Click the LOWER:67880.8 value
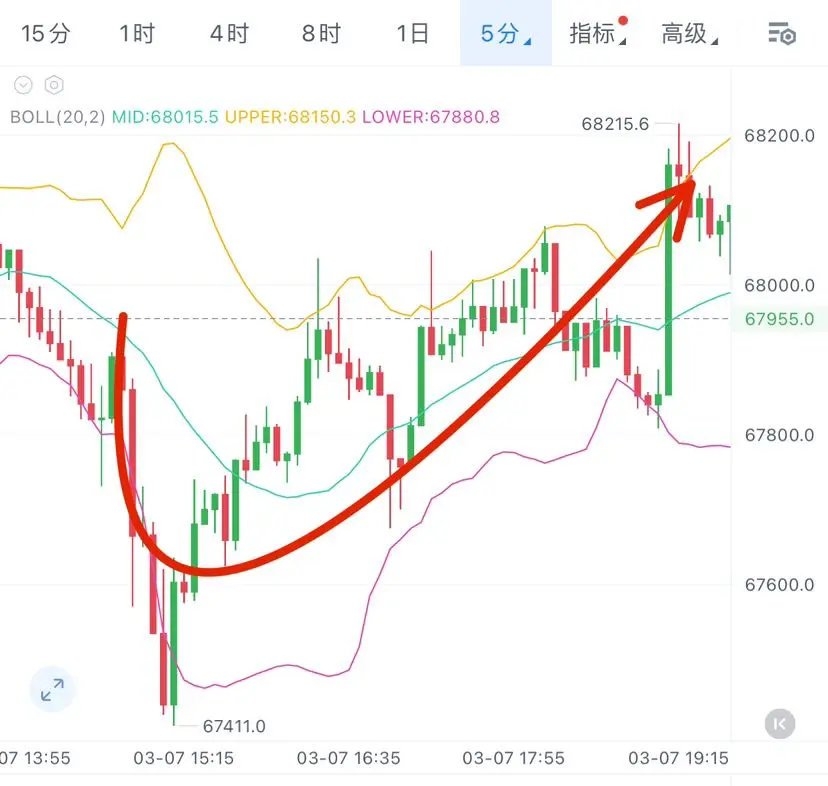Screen dimensions: 828x786 point(431,117)
